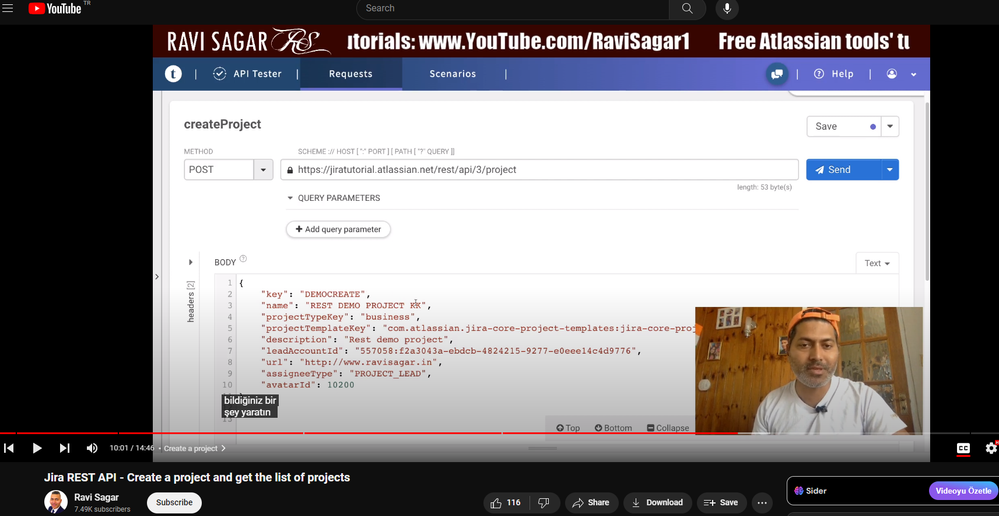Image resolution: width=999 pixels, height=516 pixels.
Task: Send the createProject request
Action: pyautogui.click(x=844, y=169)
